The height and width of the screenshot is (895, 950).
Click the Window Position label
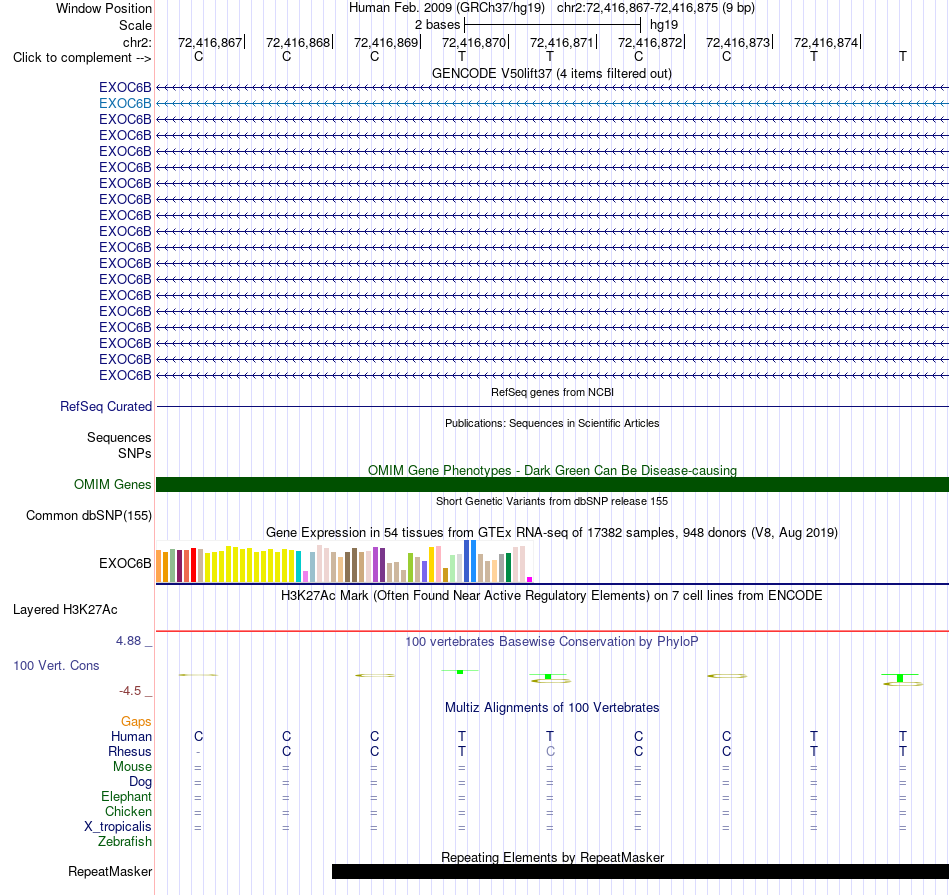pyautogui.click(x=104, y=8)
